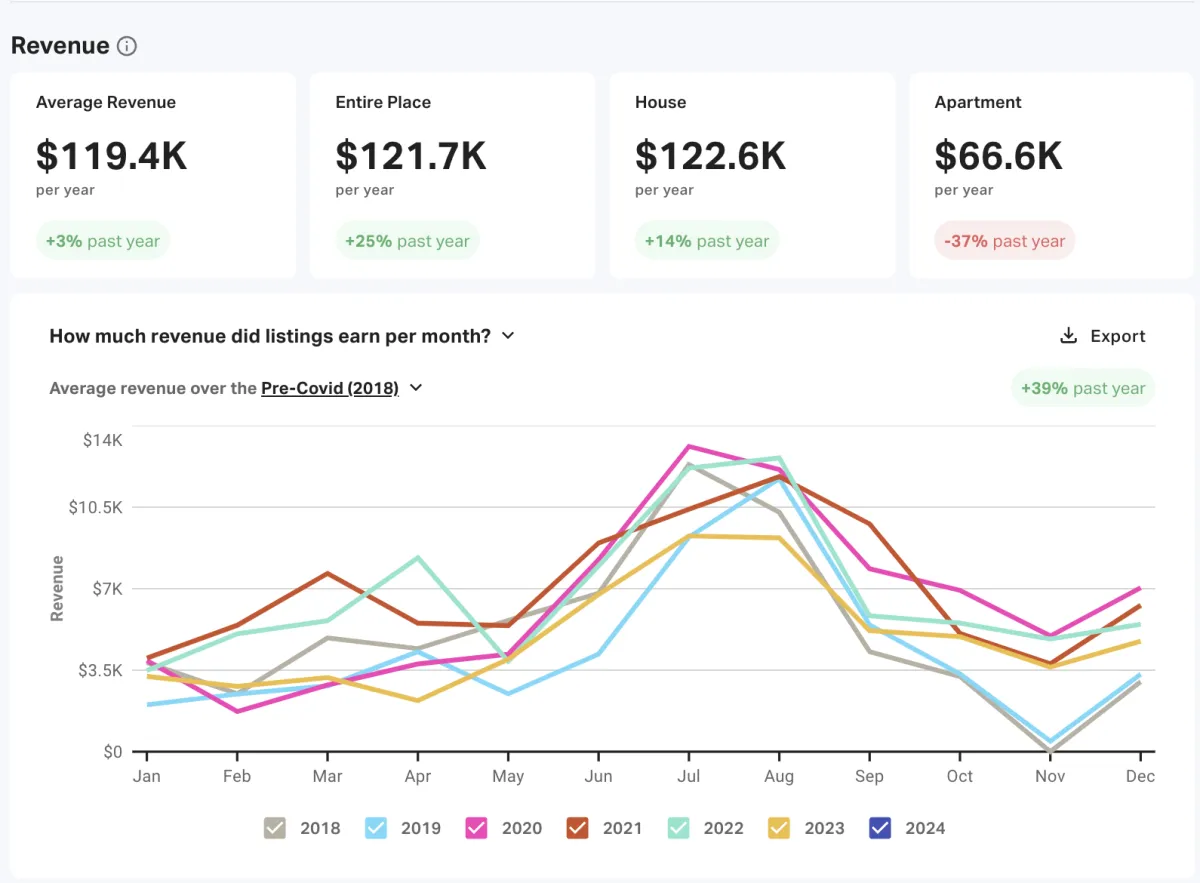Disable the 2022 series checkbox

[679, 828]
